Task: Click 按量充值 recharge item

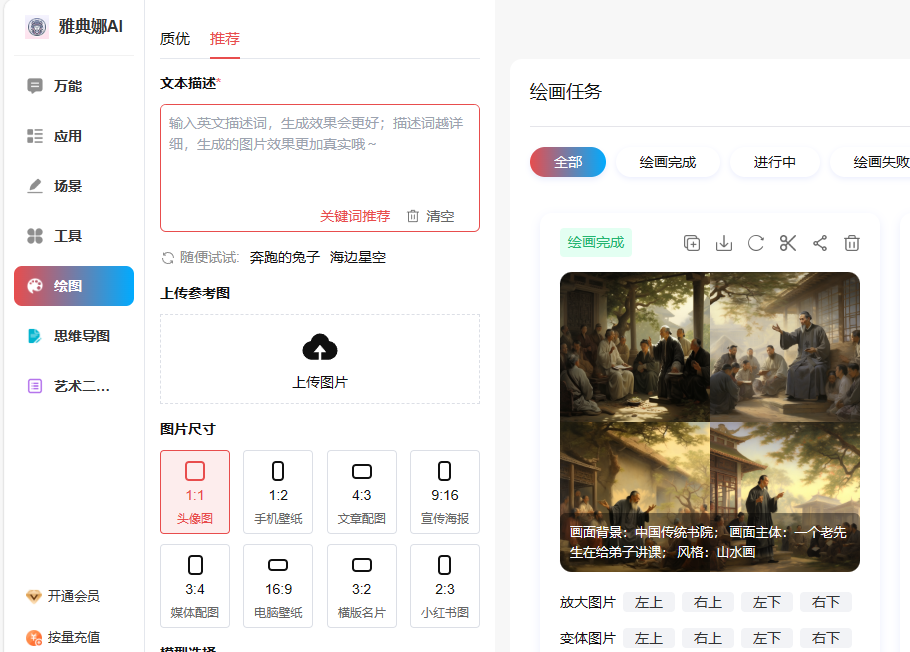Action: 63,637
